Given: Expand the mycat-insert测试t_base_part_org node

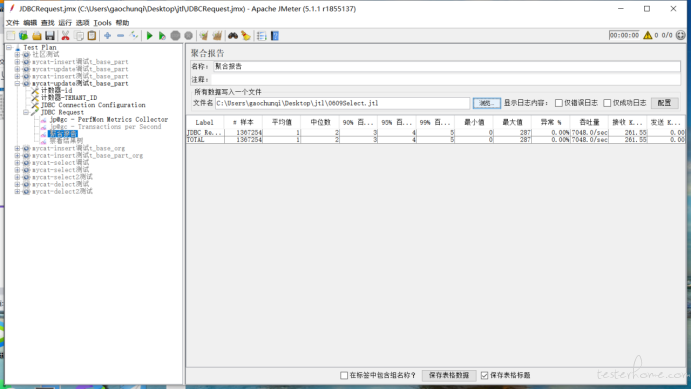Looking at the screenshot, I should click(17, 155).
